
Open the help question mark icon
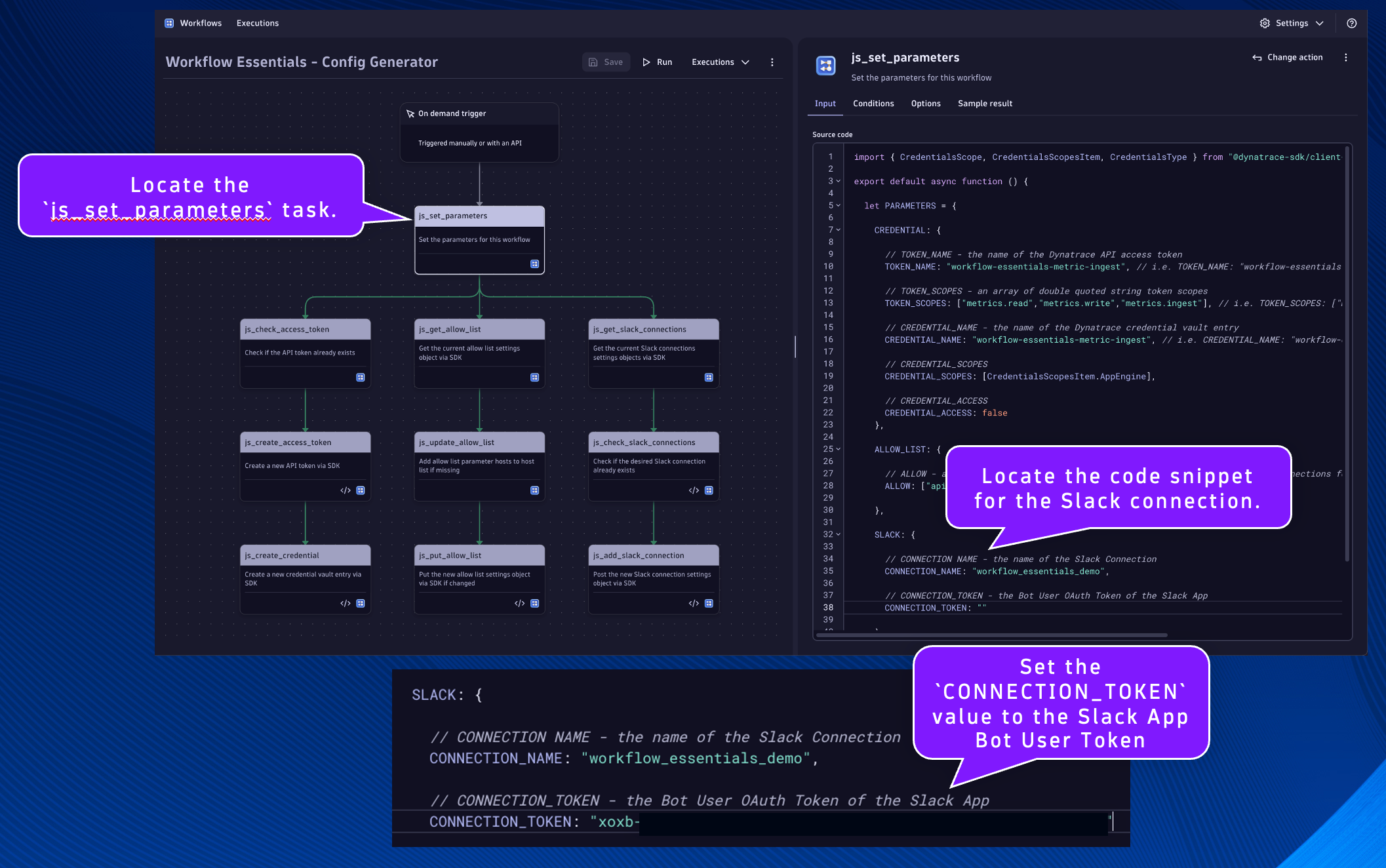point(1351,23)
